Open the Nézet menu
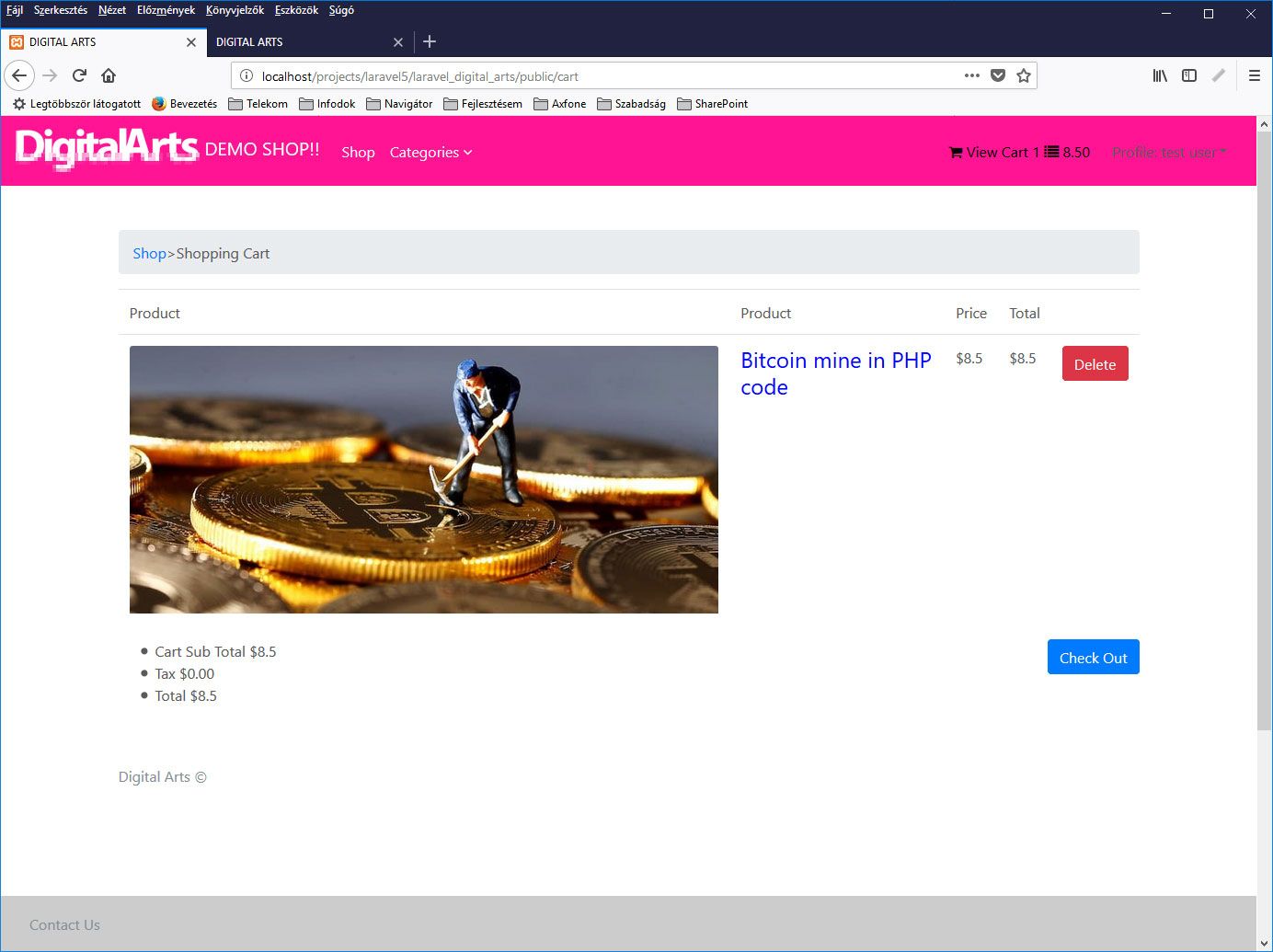1273x952 pixels. [x=112, y=10]
